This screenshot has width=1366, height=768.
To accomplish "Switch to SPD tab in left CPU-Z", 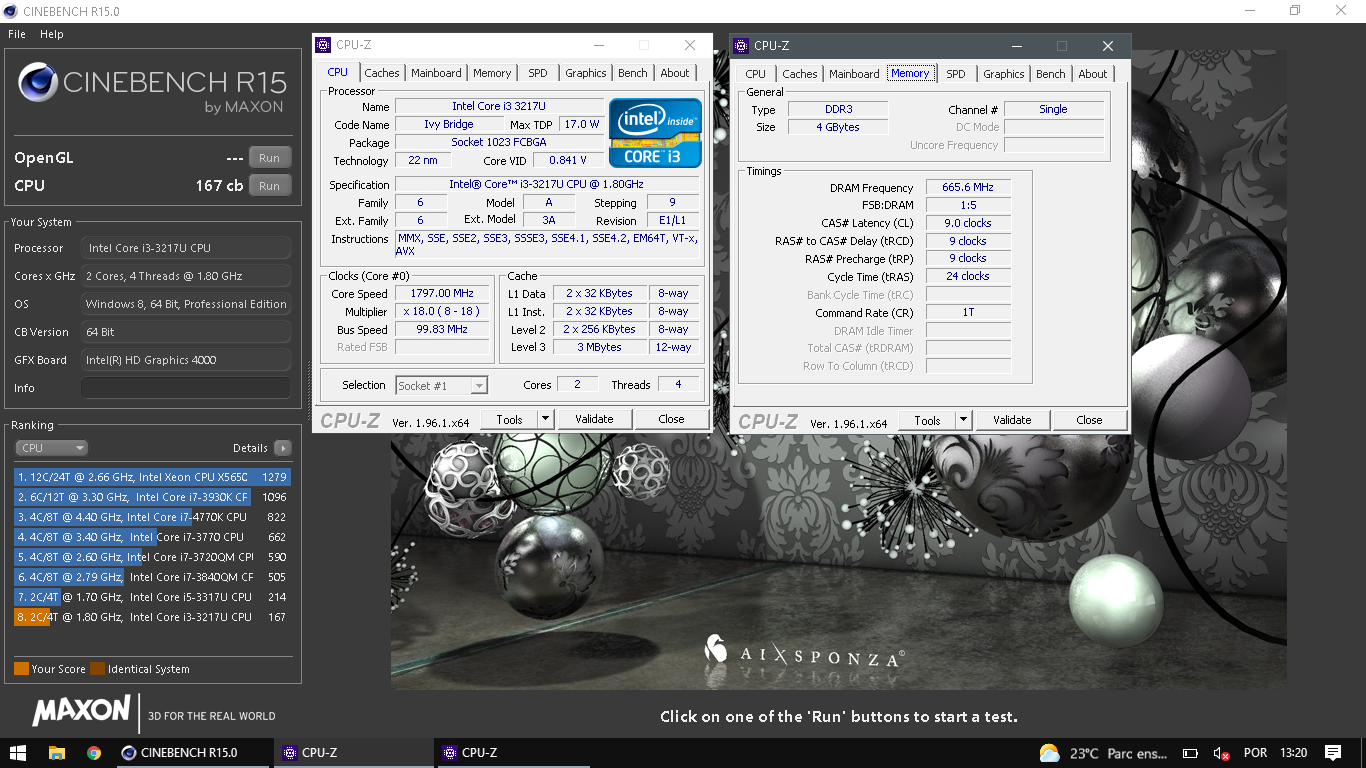I will (538, 73).
